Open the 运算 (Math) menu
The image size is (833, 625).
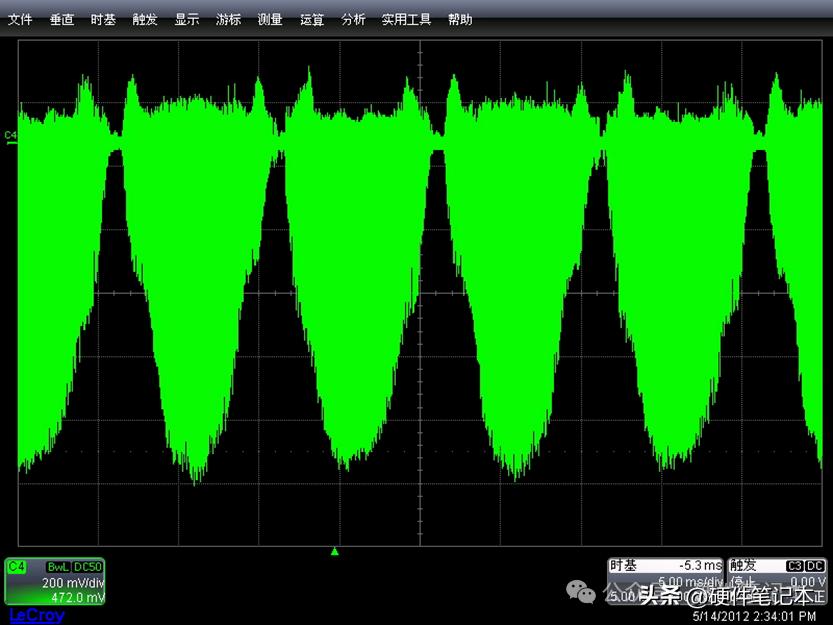click(x=312, y=19)
